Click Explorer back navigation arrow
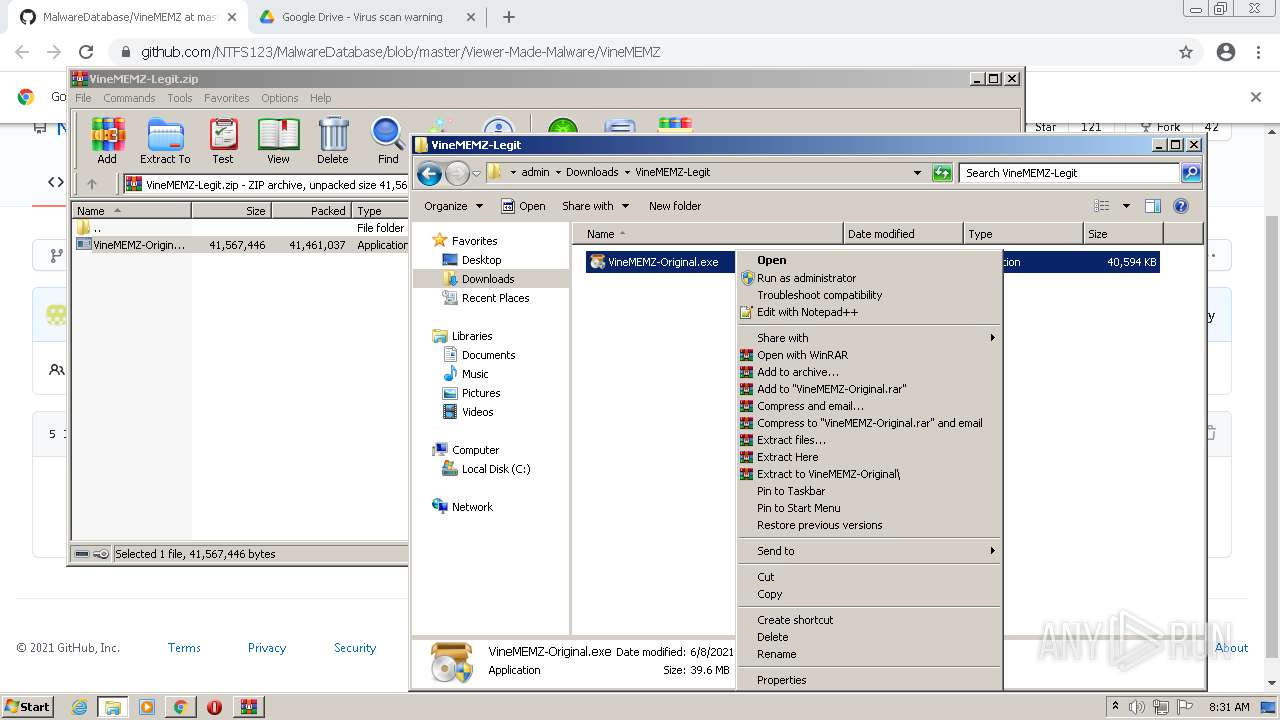1280x720 pixels. point(430,174)
